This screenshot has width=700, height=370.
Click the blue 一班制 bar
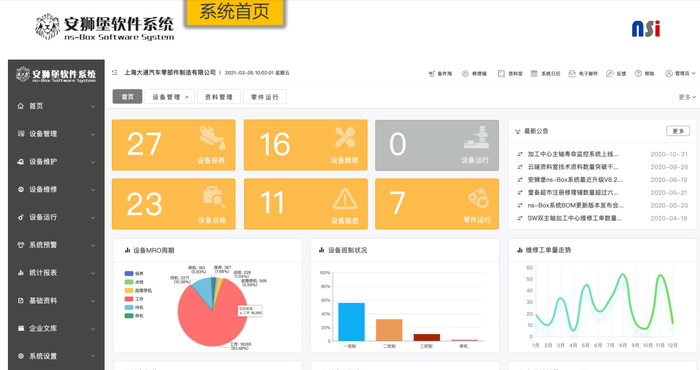351,322
